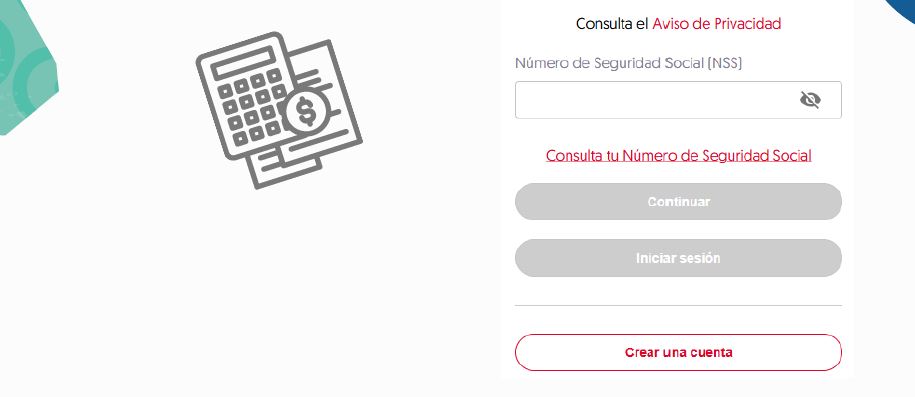
Task: Click the green decorative shape at left edge
Action: coord(26,64)
